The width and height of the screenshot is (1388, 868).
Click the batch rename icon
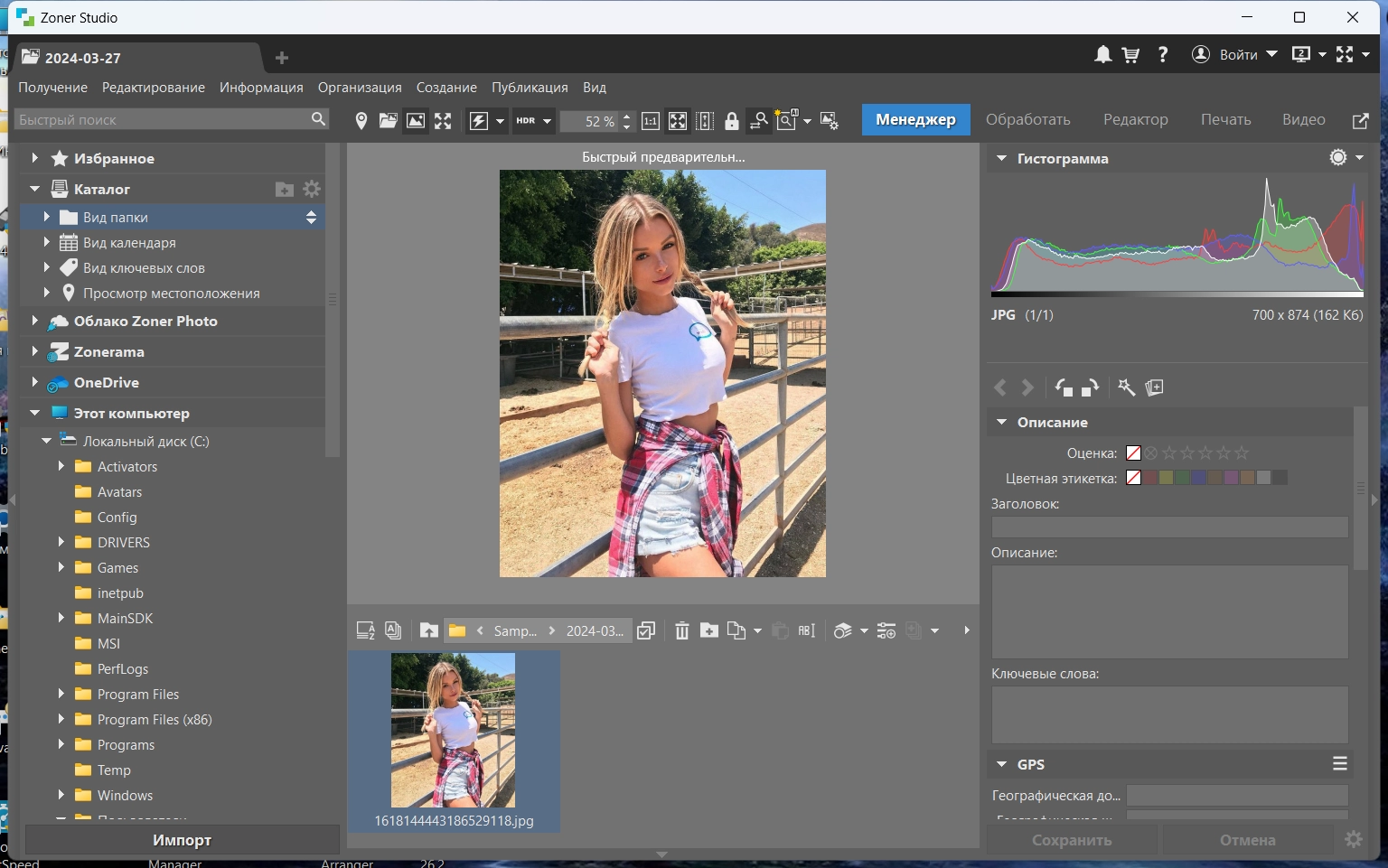tap(807, 631)
